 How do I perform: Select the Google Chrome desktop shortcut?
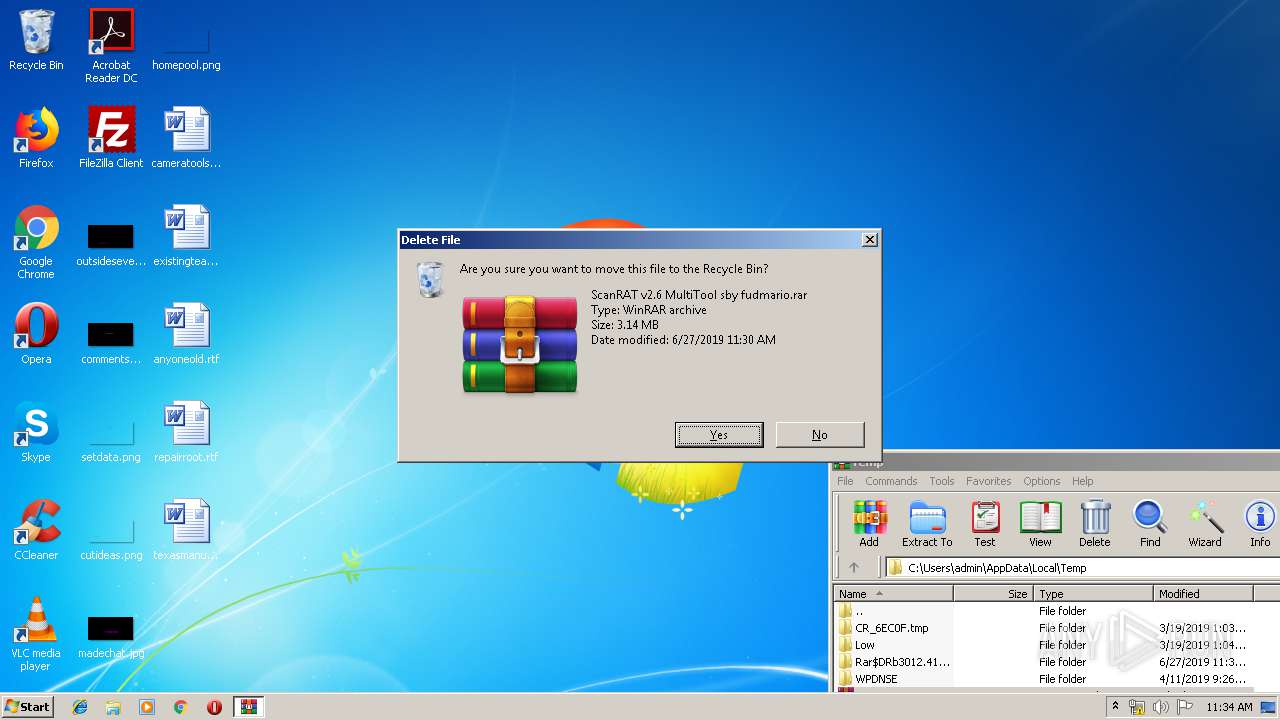(36, 242)
